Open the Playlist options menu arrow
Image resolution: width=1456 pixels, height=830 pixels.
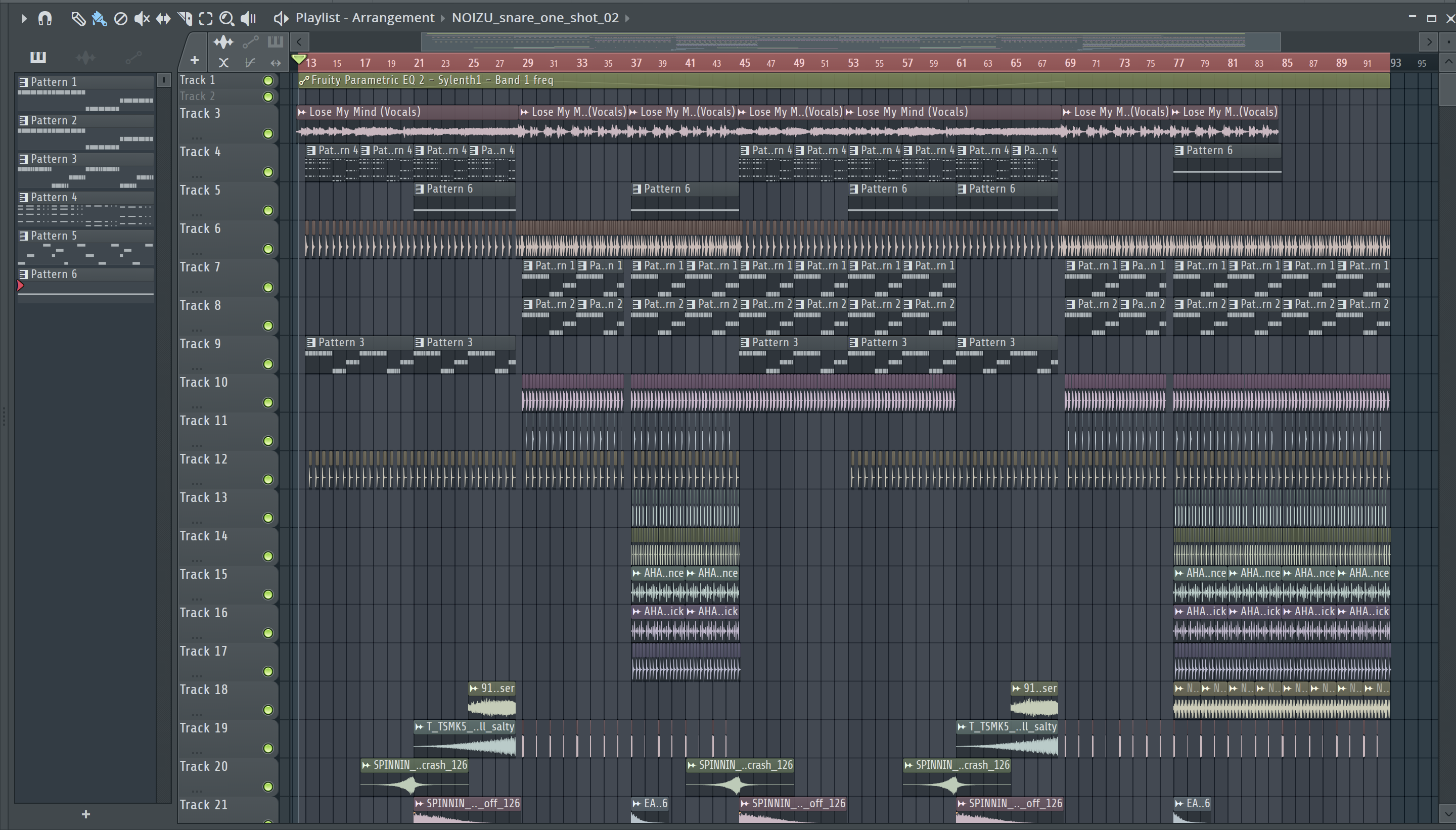(23, 19)
